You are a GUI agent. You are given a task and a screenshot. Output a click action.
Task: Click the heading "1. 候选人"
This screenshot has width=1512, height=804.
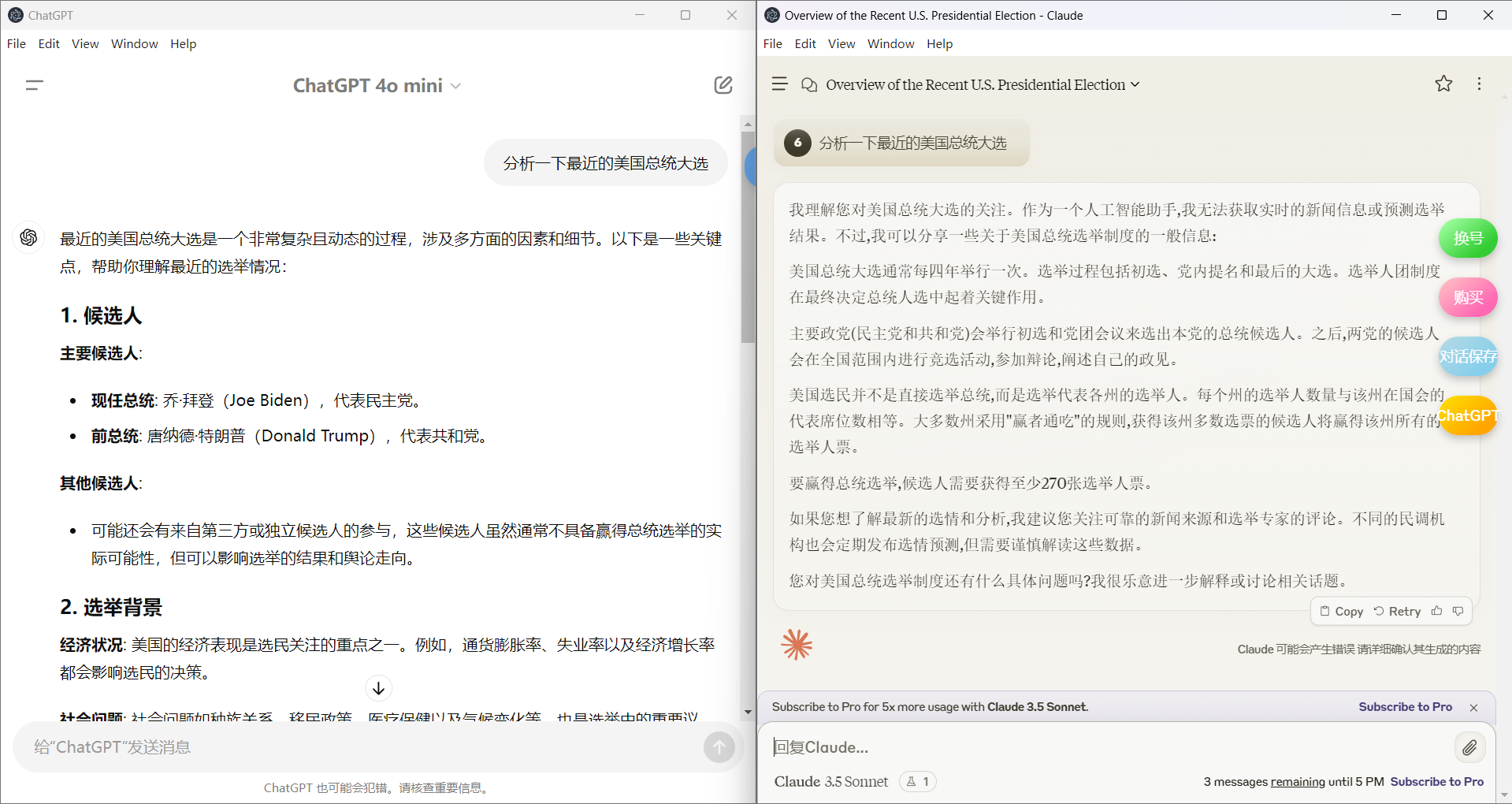101,315
